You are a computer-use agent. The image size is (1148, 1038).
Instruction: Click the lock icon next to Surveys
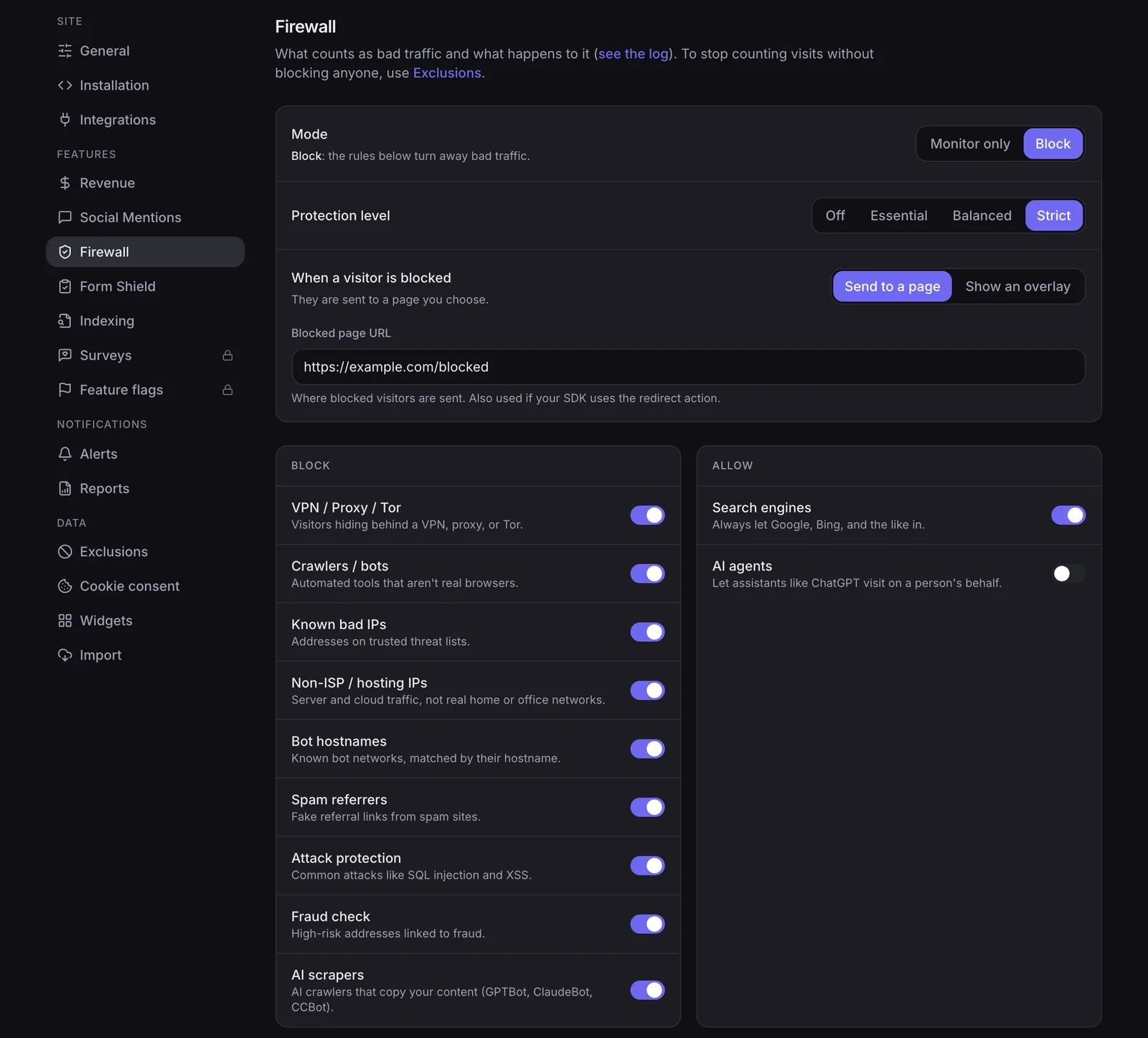click(227, 355)
